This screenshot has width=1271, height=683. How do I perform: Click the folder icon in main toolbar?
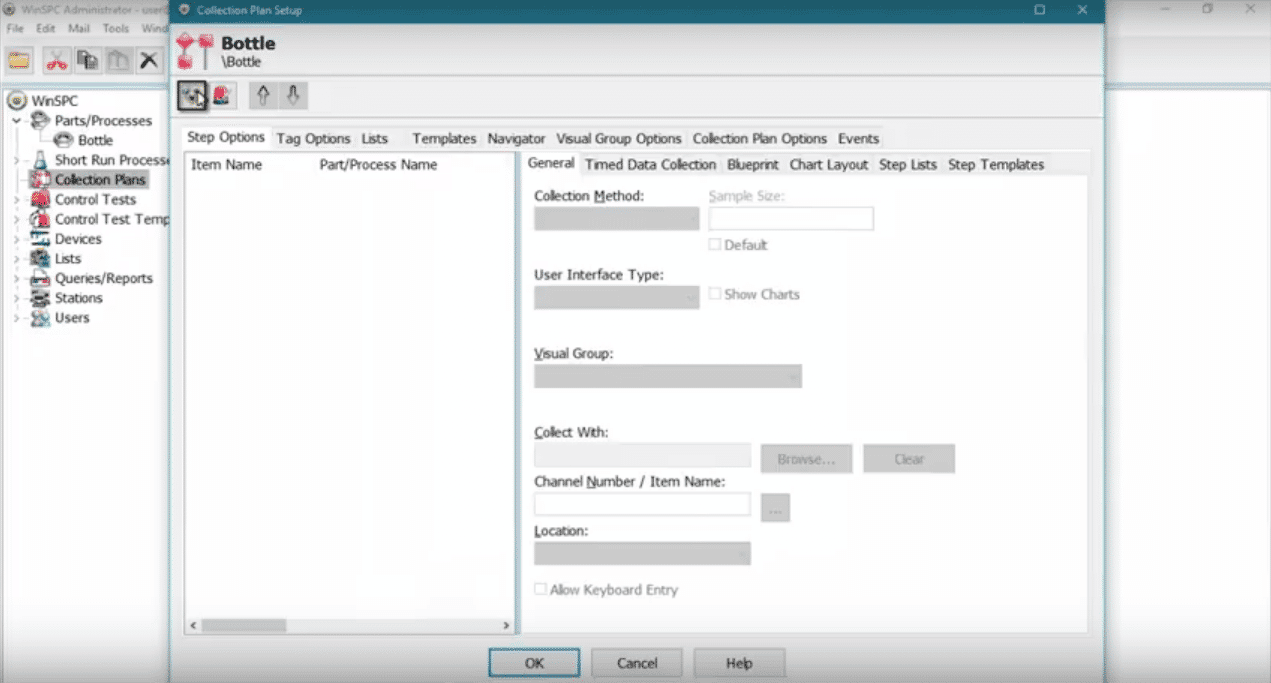(19, 60)
